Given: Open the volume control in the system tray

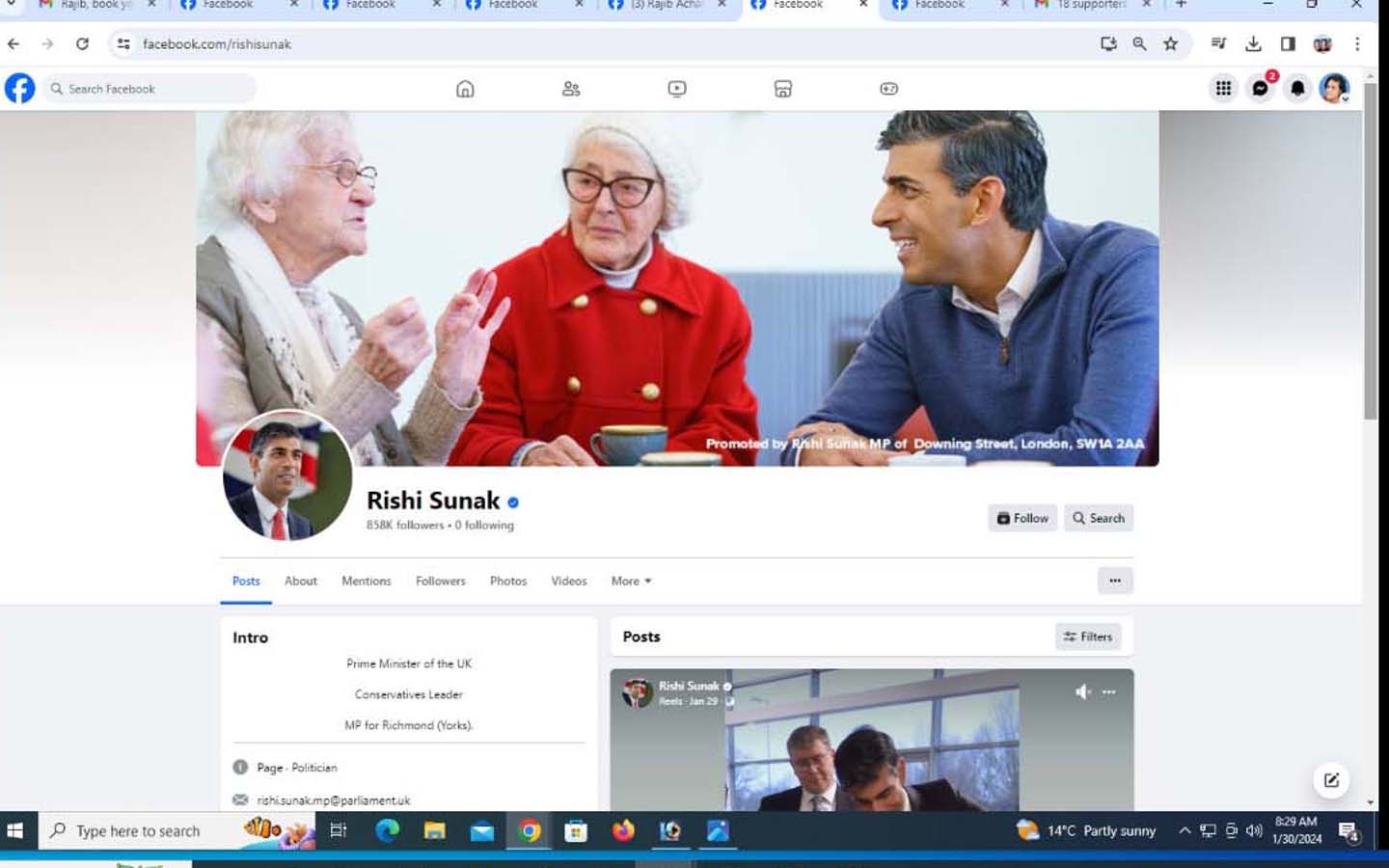Looking at the screenshot, I should click(x=1254, y=830).
